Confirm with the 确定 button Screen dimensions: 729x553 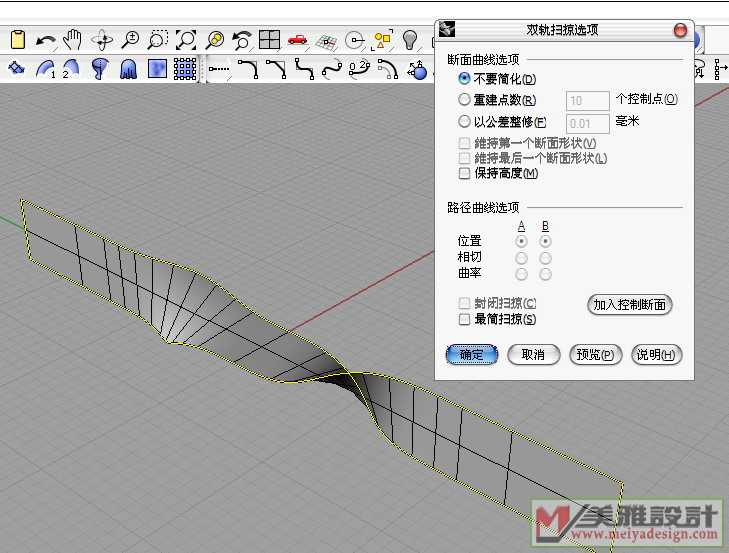point(472,354)
